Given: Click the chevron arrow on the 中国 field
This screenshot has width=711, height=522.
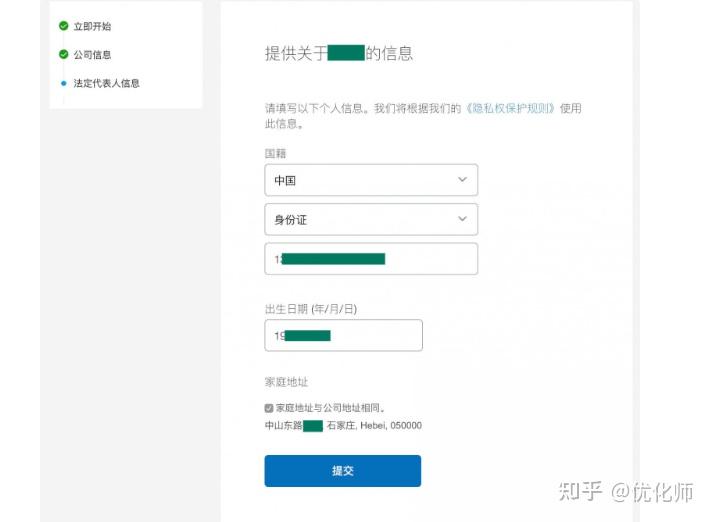Looking at the screenshot, I should 462,180.
